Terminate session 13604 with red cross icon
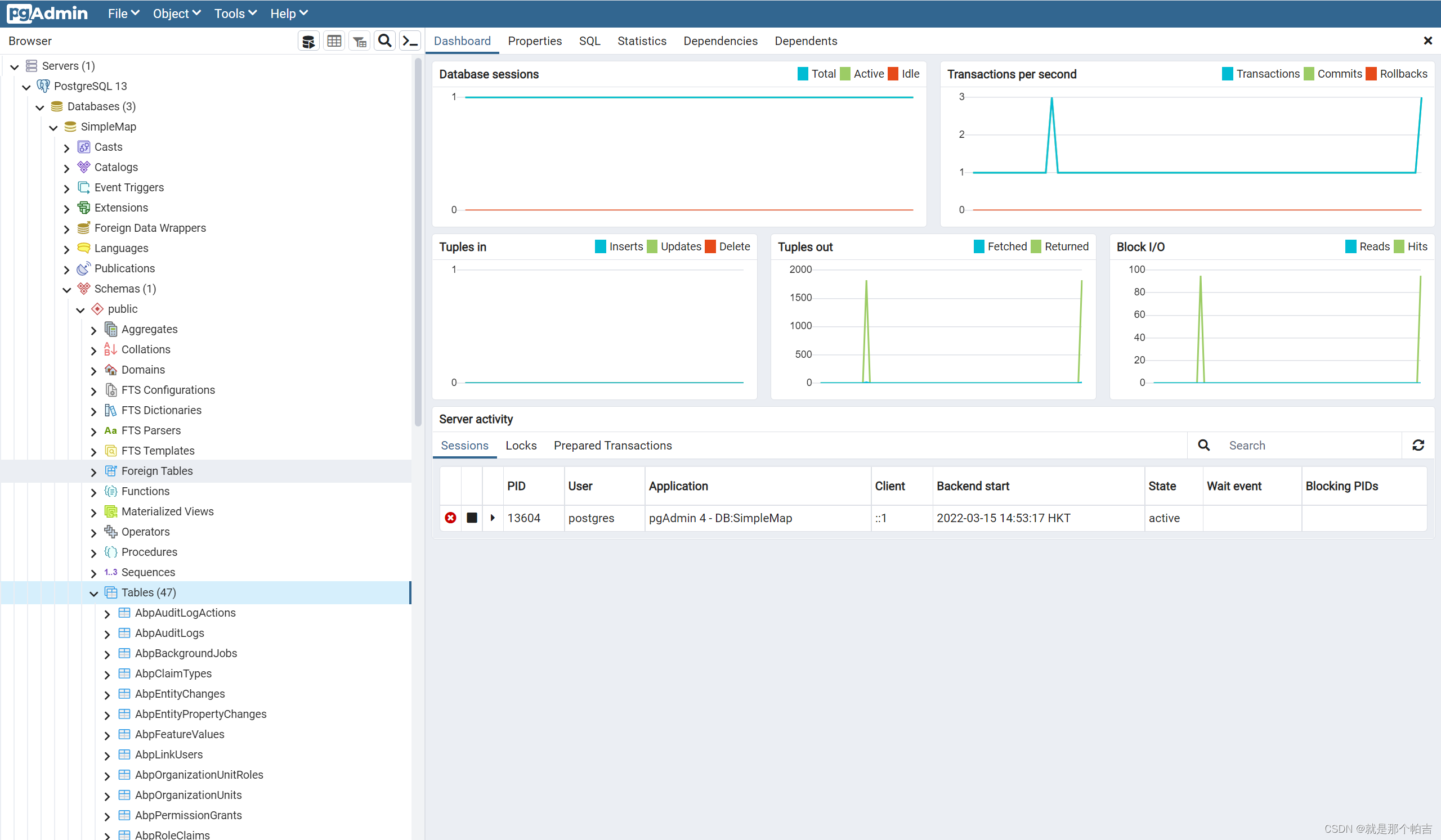This screenshot has width=1441, height=840. coord(451,518)
